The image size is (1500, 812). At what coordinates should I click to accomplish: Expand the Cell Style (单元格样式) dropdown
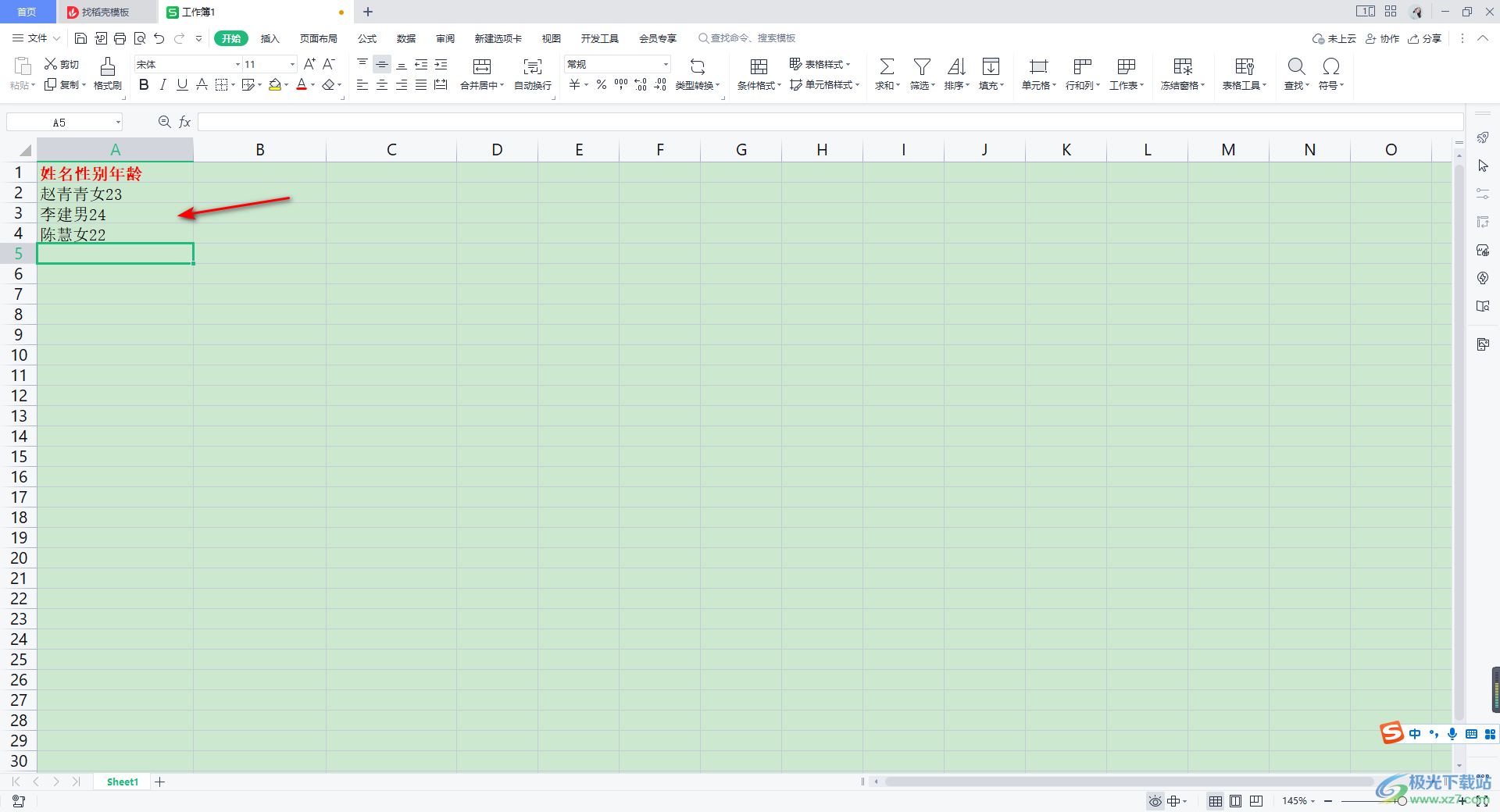(857, 84)
